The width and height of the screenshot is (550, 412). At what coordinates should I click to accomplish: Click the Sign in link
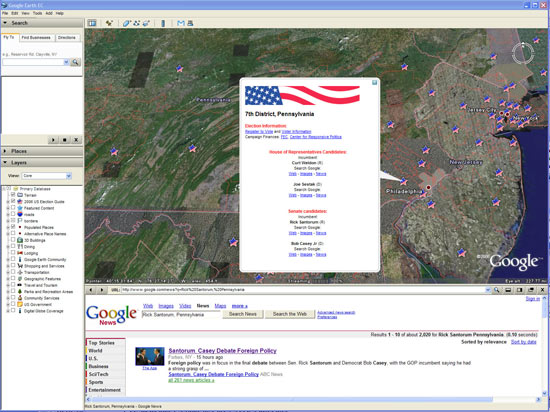pos(532,299)
